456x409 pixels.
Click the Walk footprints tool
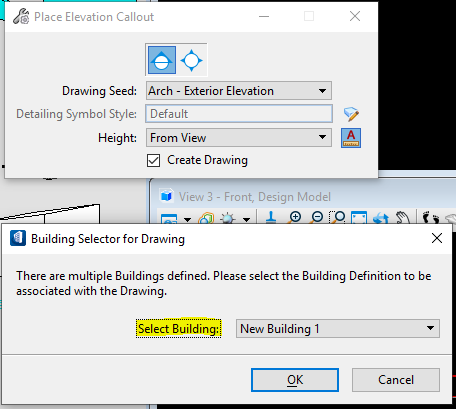430,218
